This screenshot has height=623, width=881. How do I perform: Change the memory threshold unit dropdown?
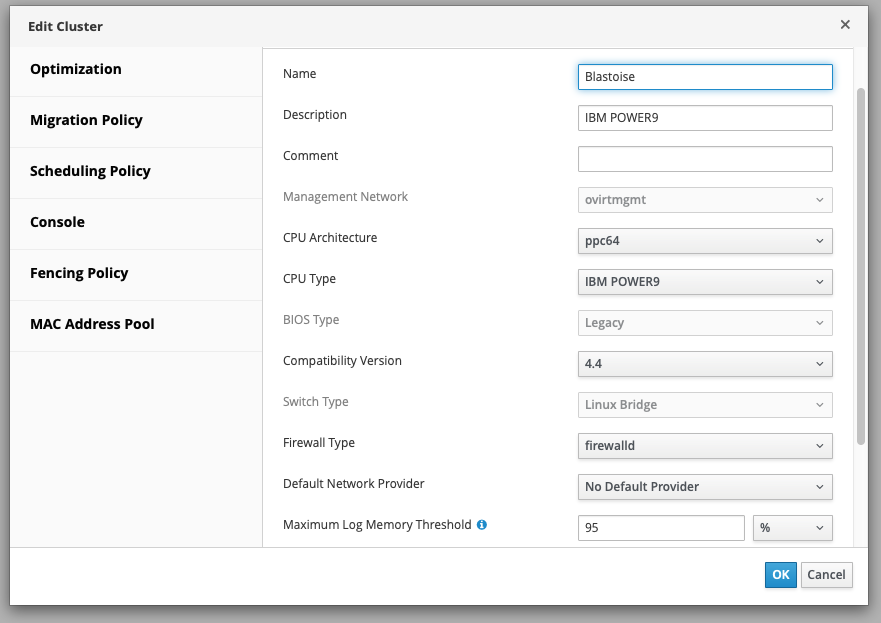coord(792,528)
